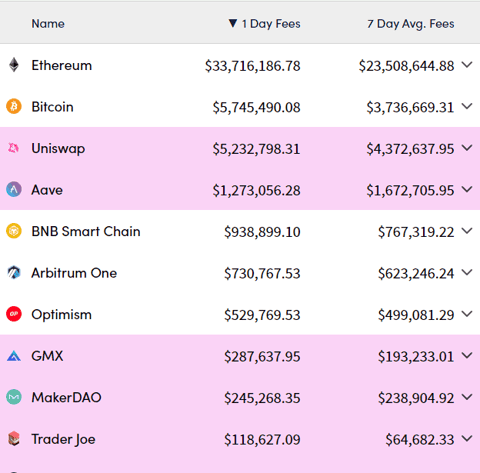Click the green MakerDAO logo icon
The image size is (480, 473).
(14, 397)
